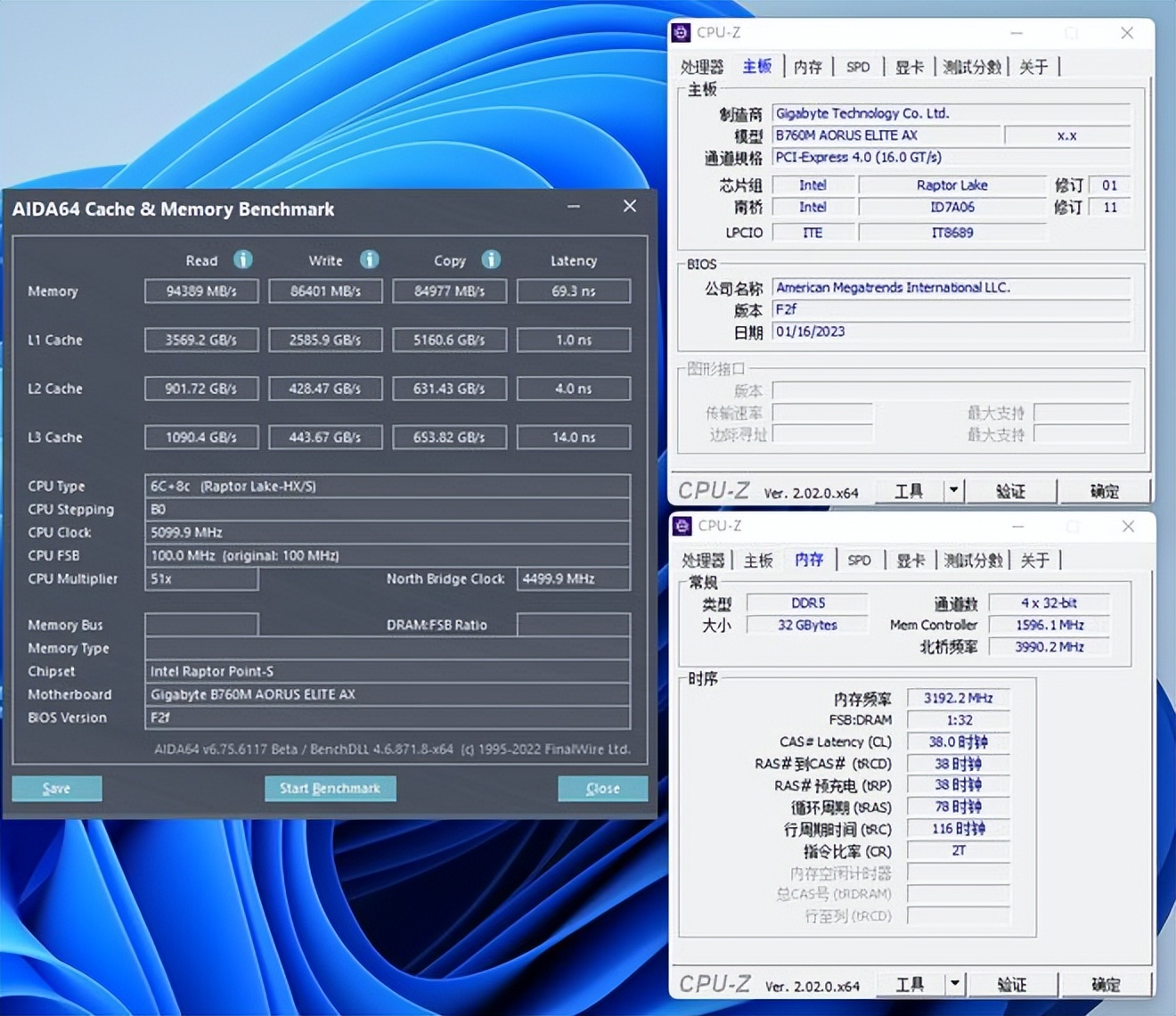Open the 测试分数 tab in top CPU-Z
The image size is (1176, 1016).
point(971,66)
